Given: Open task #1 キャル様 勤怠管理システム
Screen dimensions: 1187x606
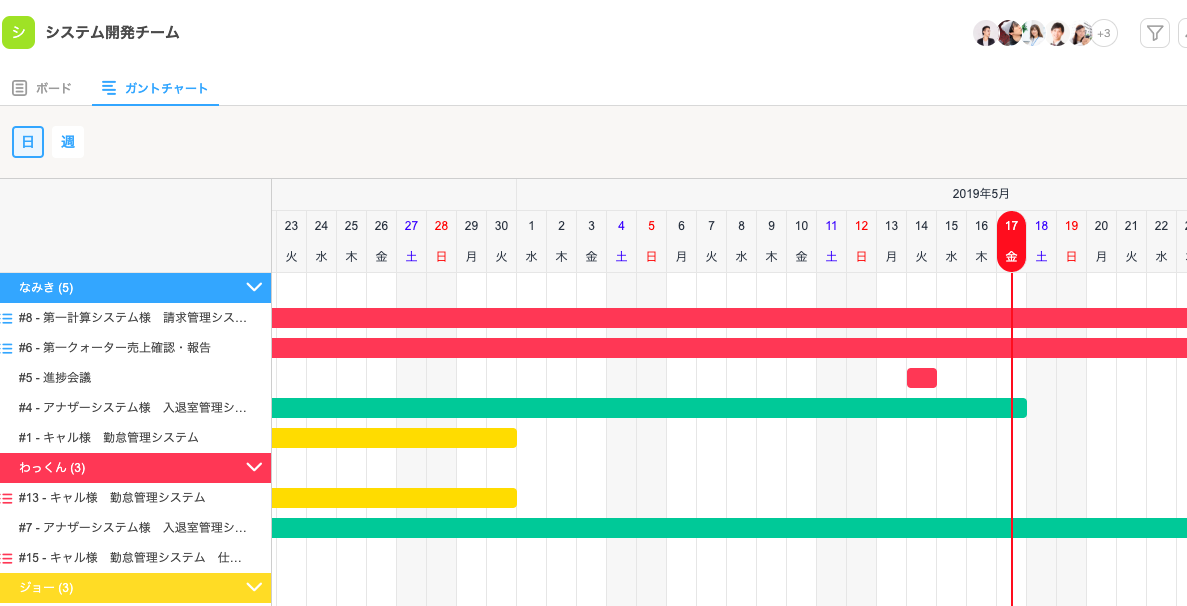Looking at the screenshot, I should [109, 437].
